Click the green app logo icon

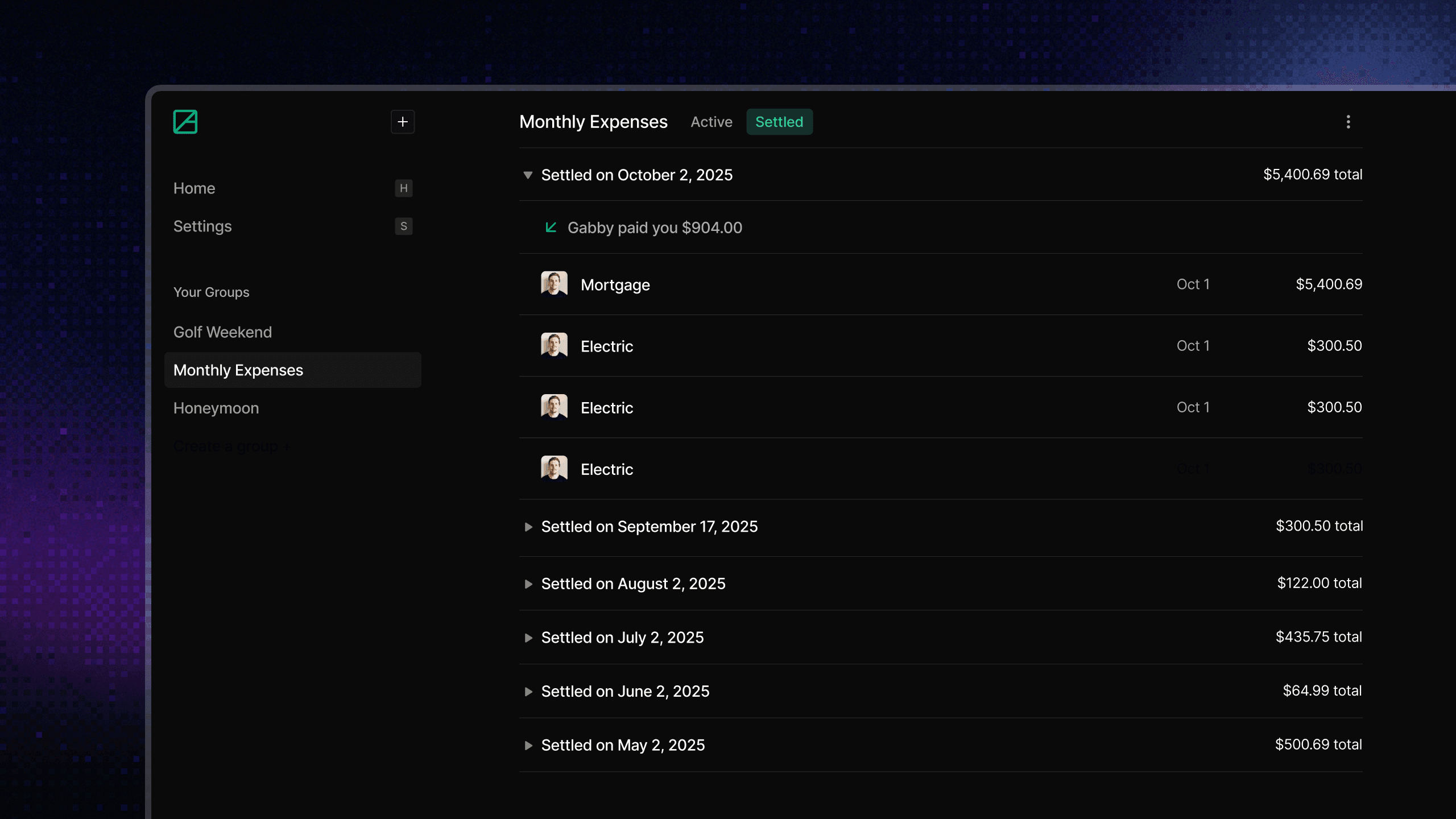click(185, 122)
